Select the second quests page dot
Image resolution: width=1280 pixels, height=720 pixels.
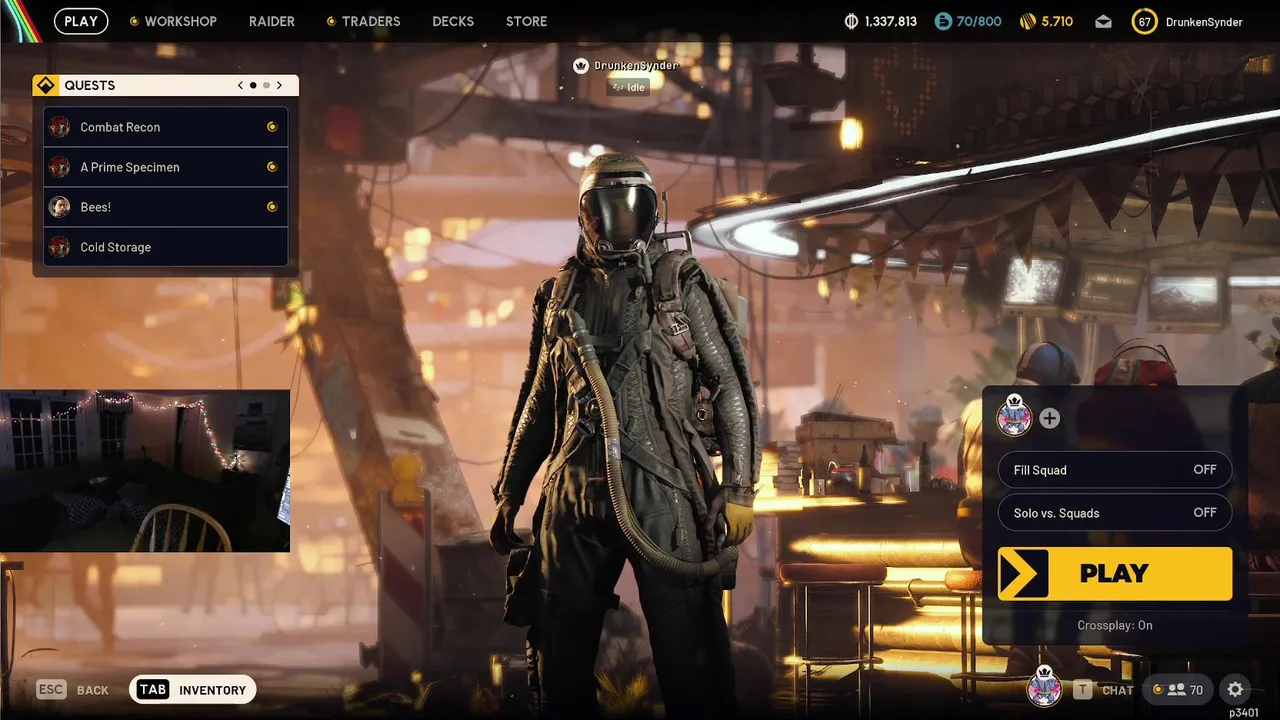click(266, 85)
